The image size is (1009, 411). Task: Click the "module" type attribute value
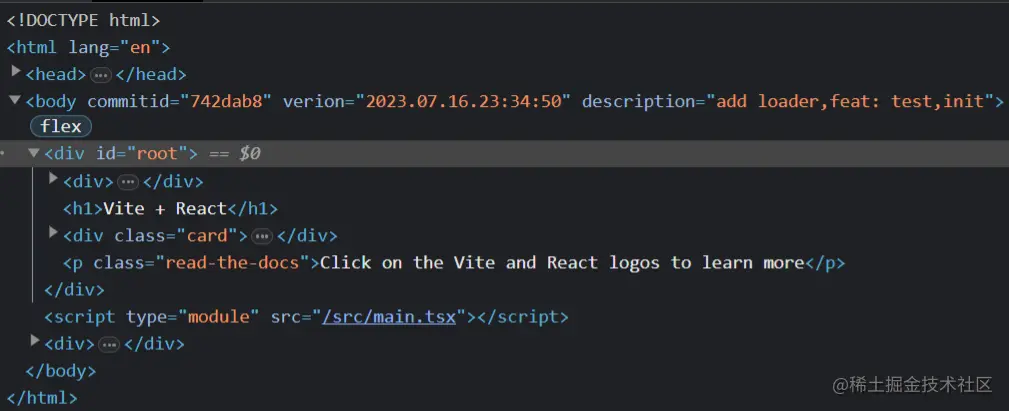(x=218, y=317)
